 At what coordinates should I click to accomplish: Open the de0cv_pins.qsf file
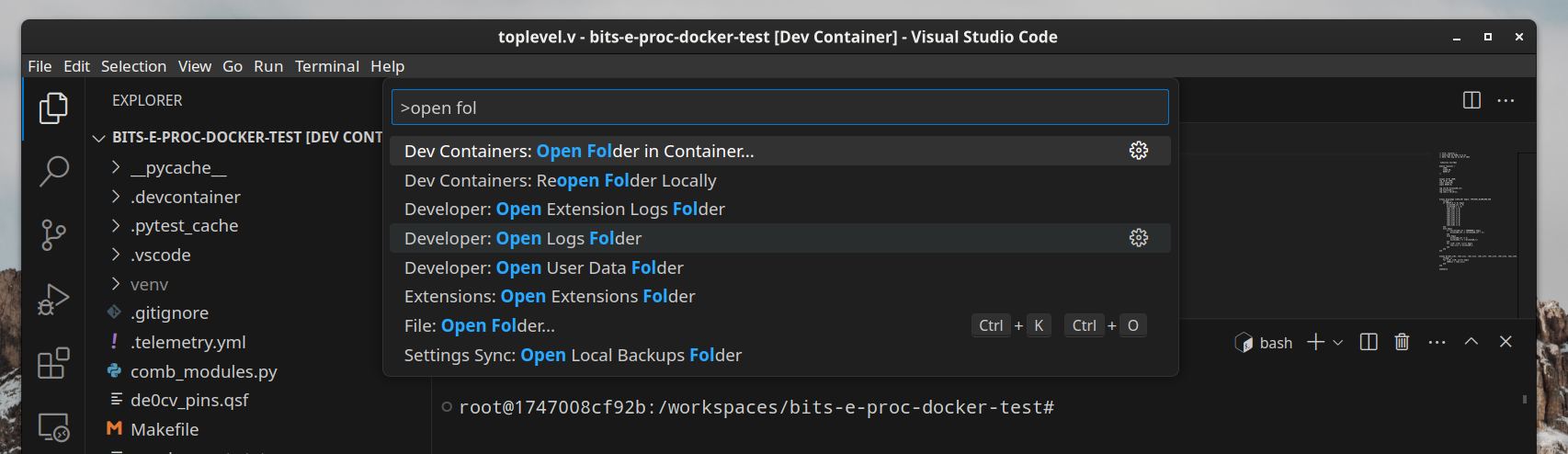(189, 400)
